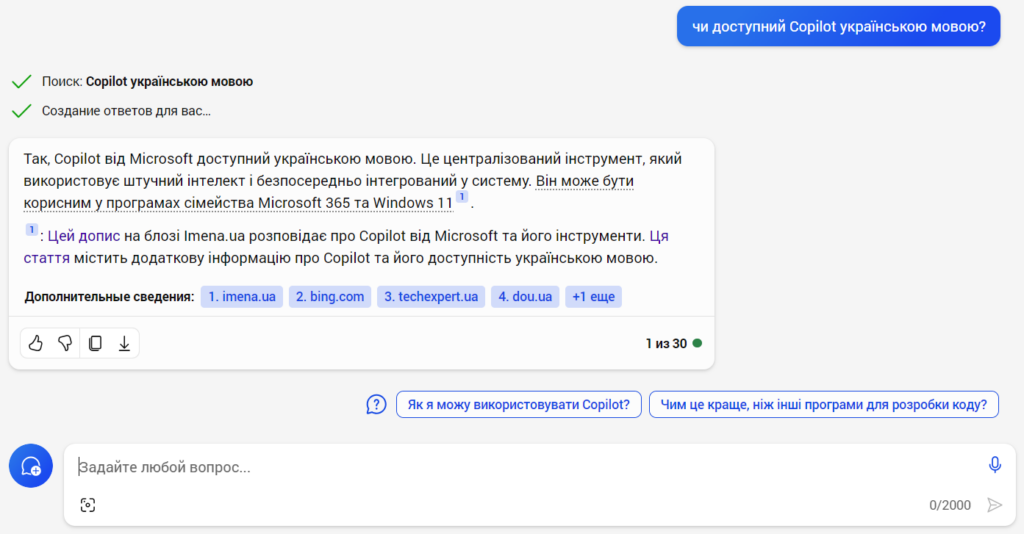The width and height of the screenshot is (1024, 534).
Task: Click the '0/2000' character counter
Action: point(950,505)
